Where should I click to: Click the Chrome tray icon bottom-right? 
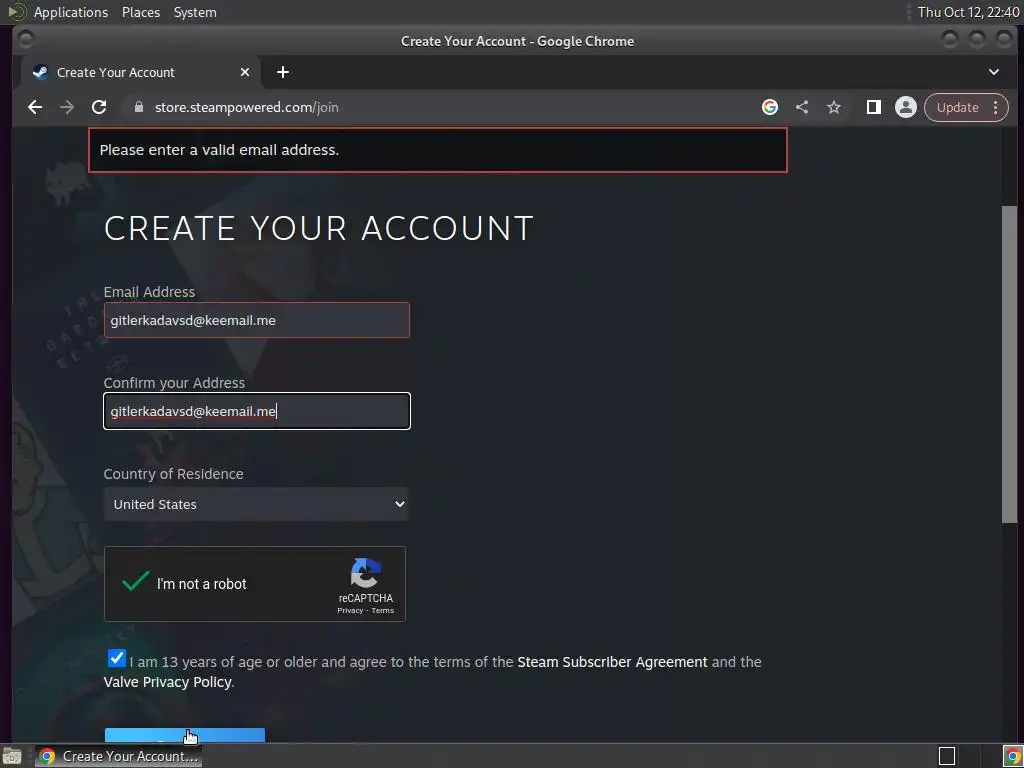(1012, 756)
